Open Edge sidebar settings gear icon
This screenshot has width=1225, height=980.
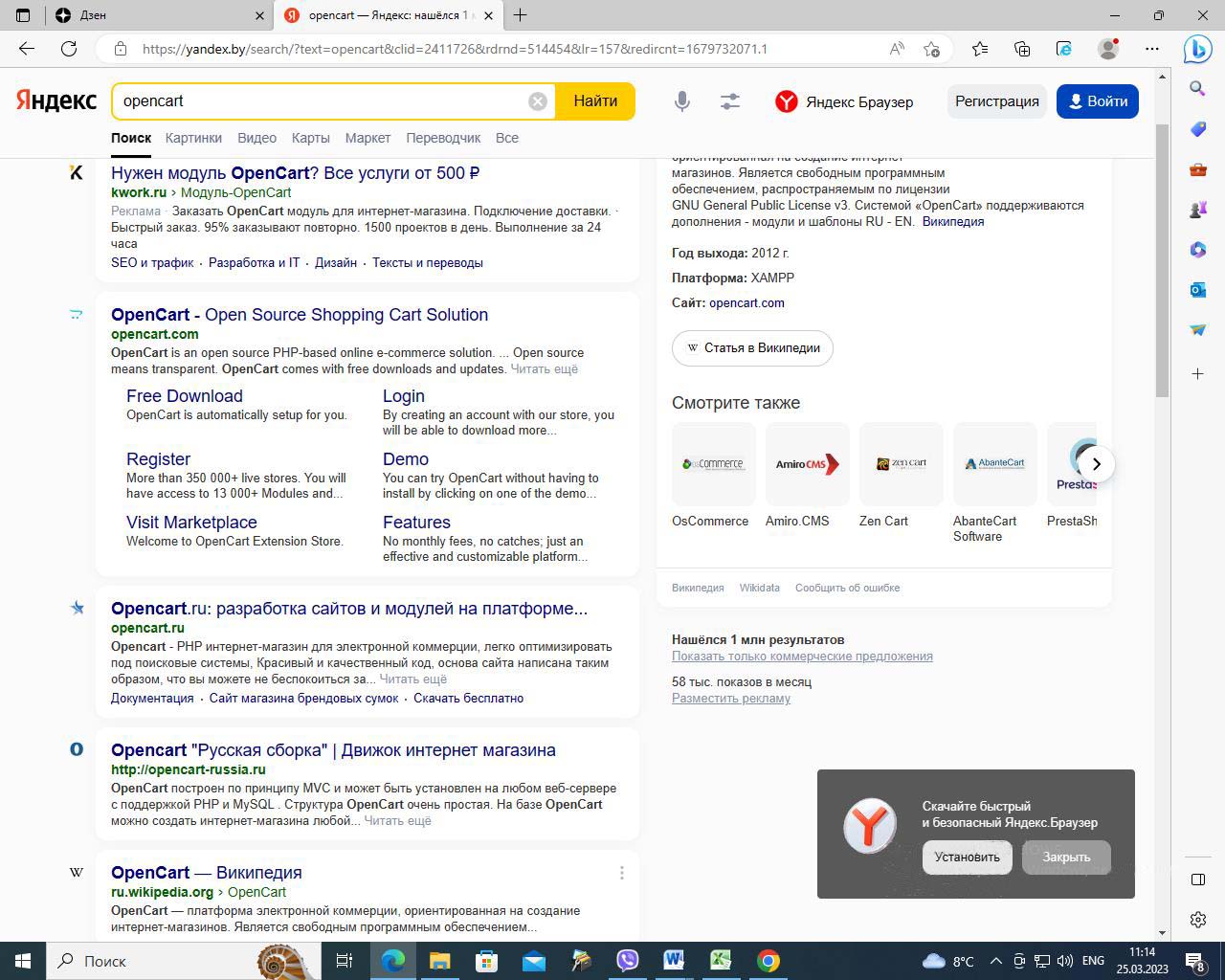pos(1197,920)
